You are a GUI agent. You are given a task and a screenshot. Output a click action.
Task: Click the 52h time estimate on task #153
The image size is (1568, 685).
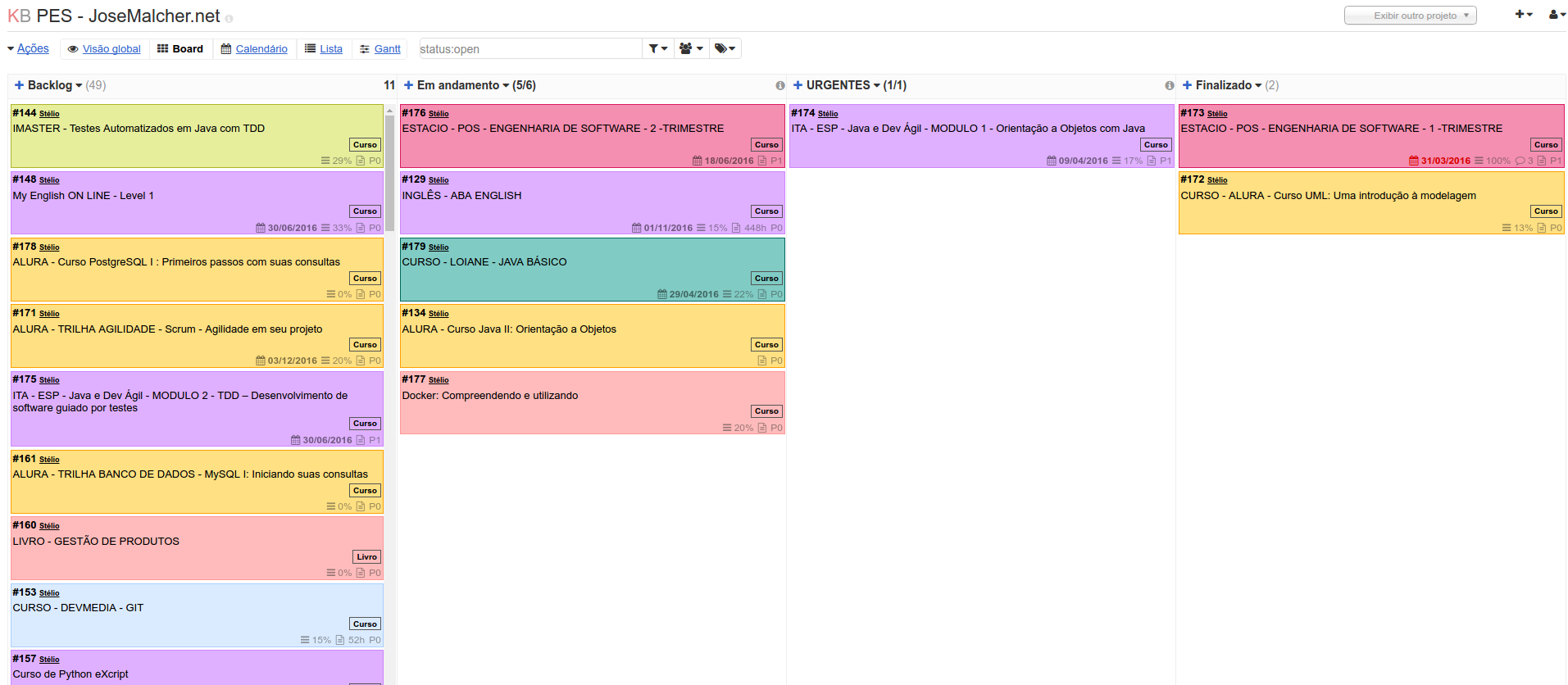click(357, 640)
